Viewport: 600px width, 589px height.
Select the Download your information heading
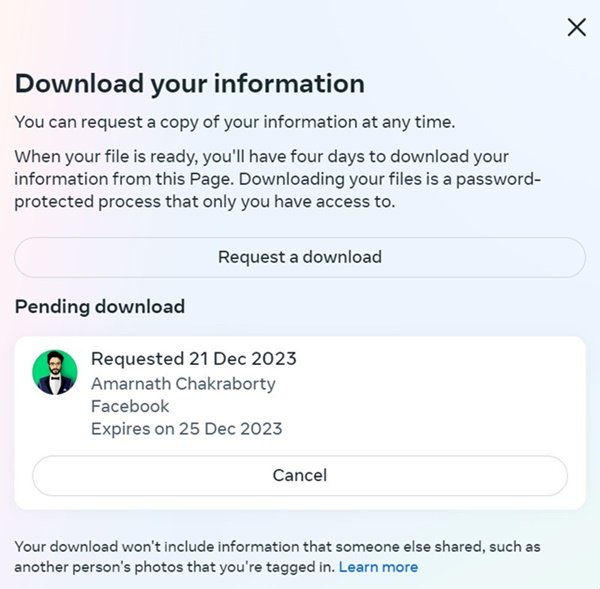pos(190,83)
